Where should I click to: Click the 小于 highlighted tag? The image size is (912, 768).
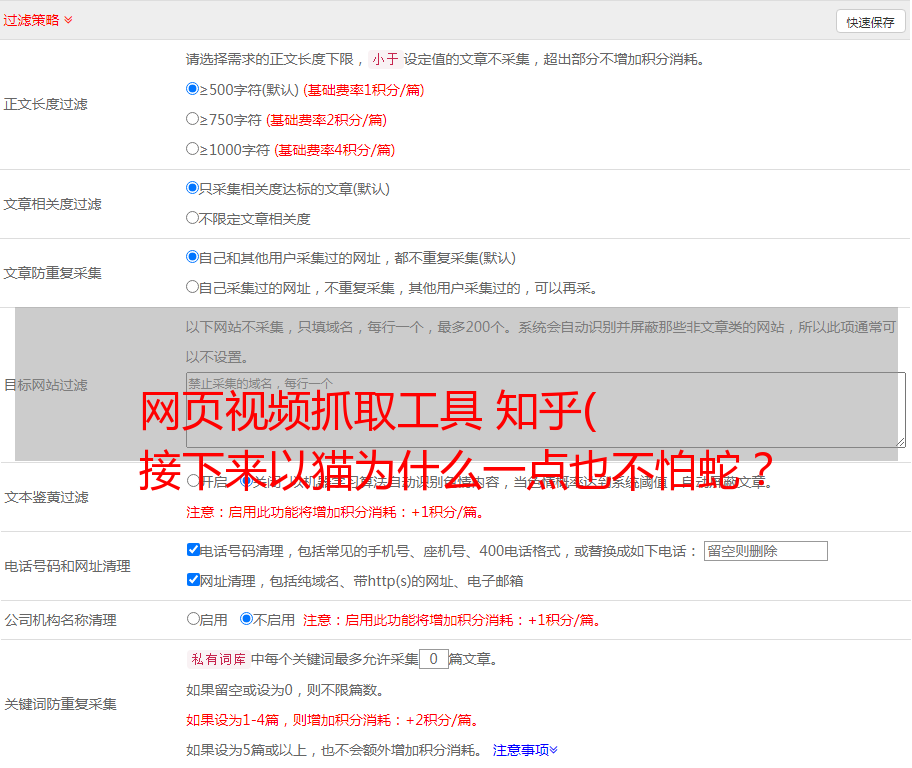click(x=386, y=59)
